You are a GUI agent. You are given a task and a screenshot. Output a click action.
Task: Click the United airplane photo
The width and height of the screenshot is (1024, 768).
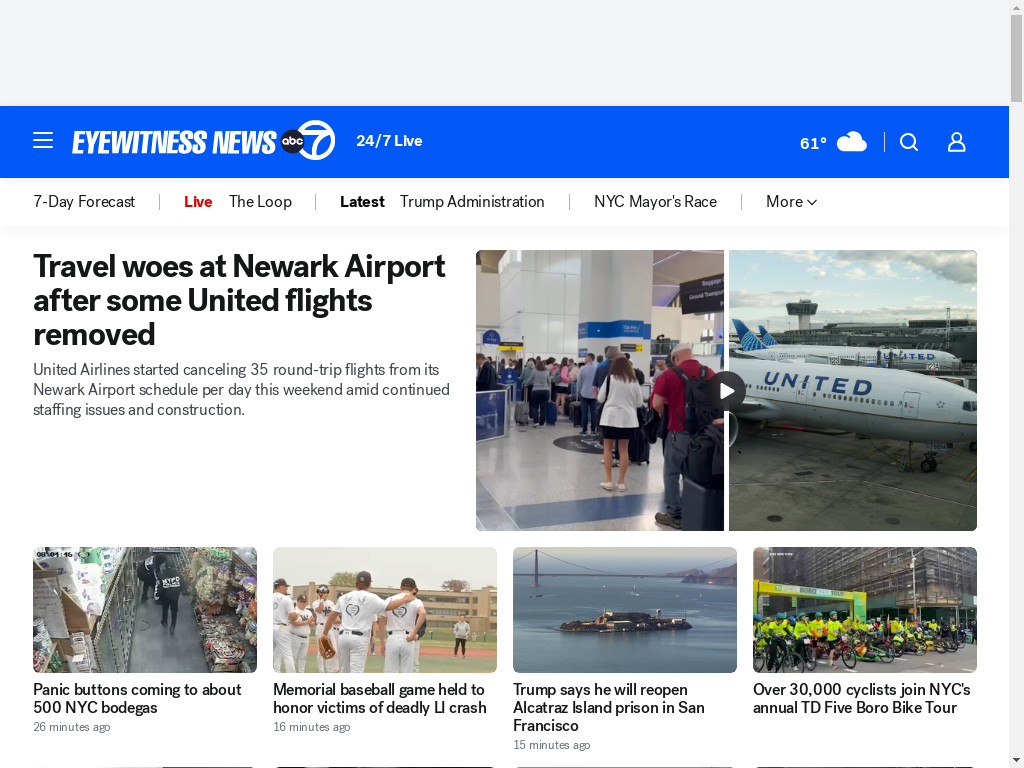pos(853,391)
